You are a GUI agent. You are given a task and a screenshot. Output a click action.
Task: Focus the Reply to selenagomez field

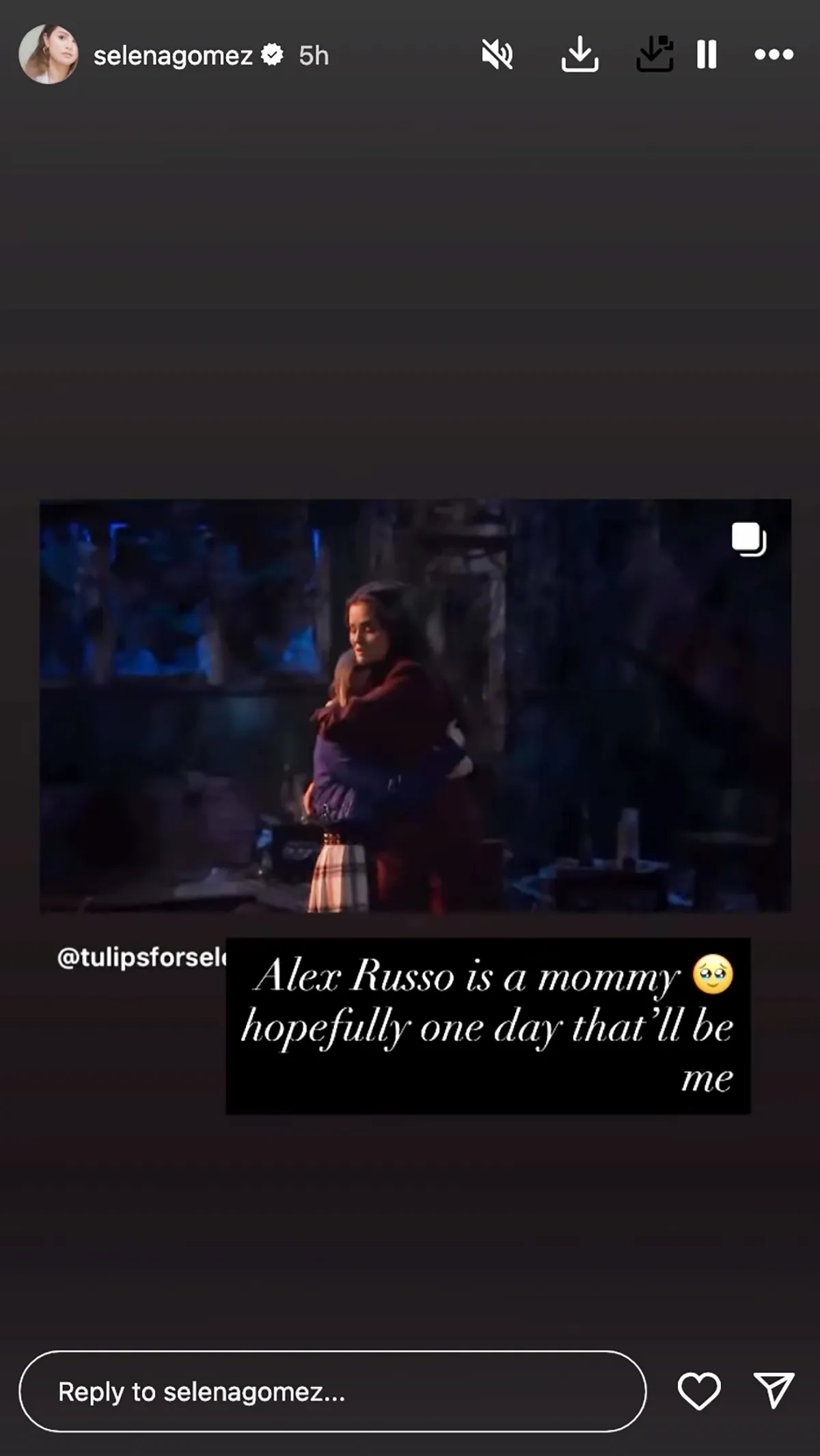(332, 1391)
